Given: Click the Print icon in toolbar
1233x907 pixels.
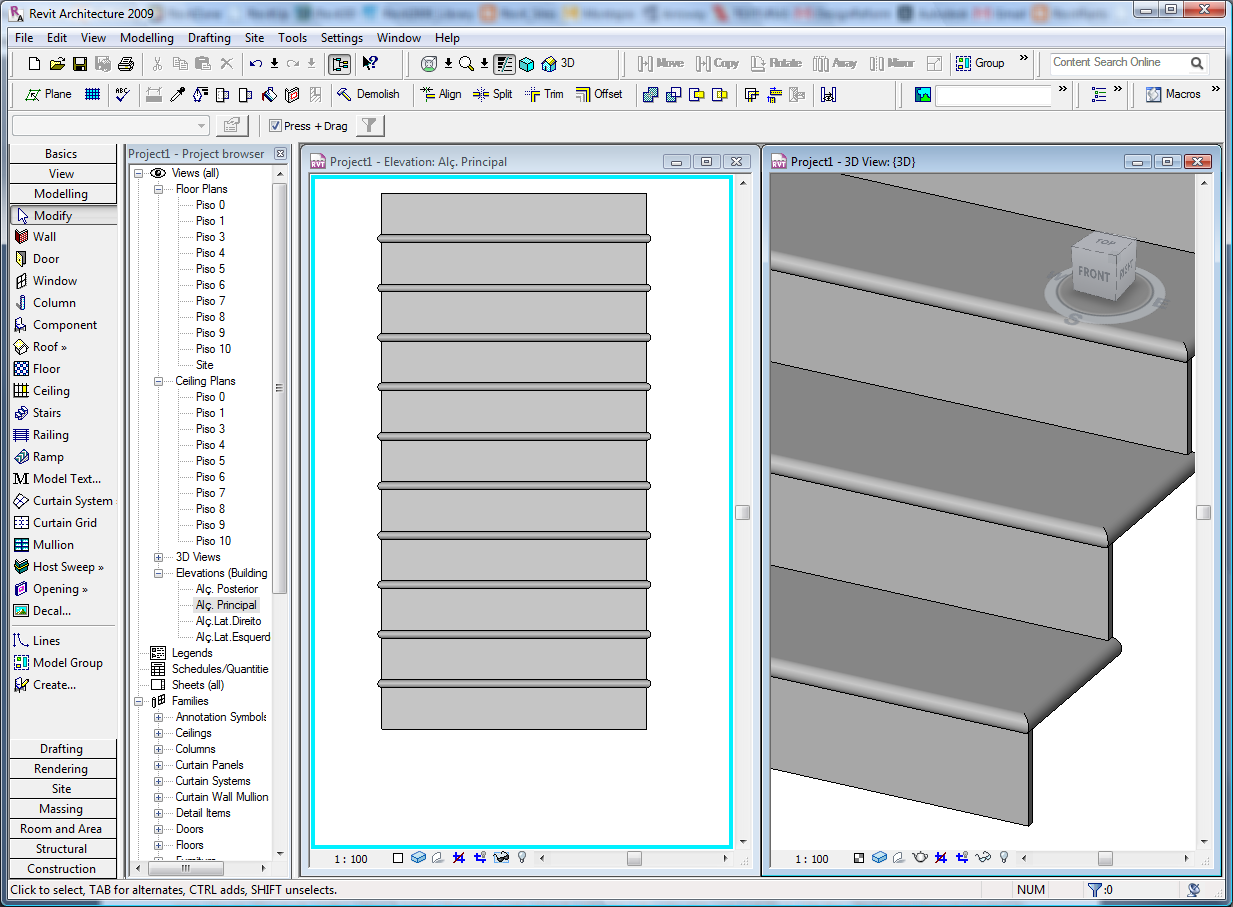Looking at the screenshot, I should (125, 64).
